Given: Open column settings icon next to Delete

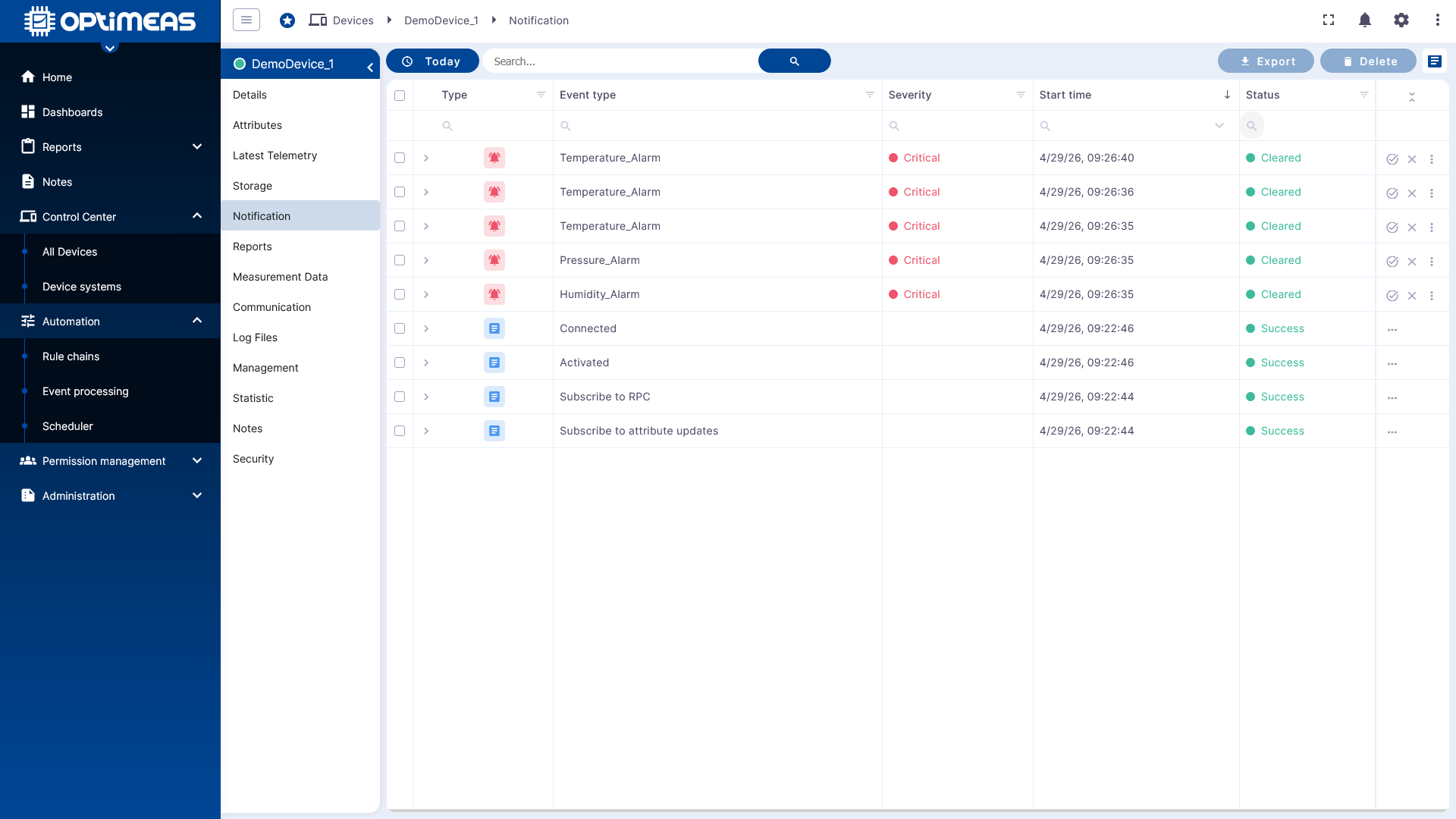Looking at the screenshot, I should (x=1435, y=61).
